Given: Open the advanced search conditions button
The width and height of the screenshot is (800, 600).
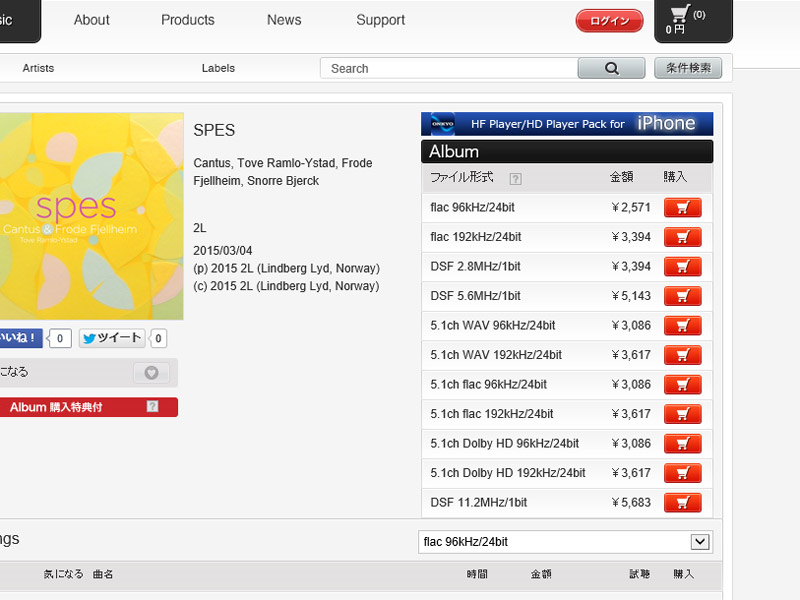Looking at the screenshot, I should click(x=687, y=68).
